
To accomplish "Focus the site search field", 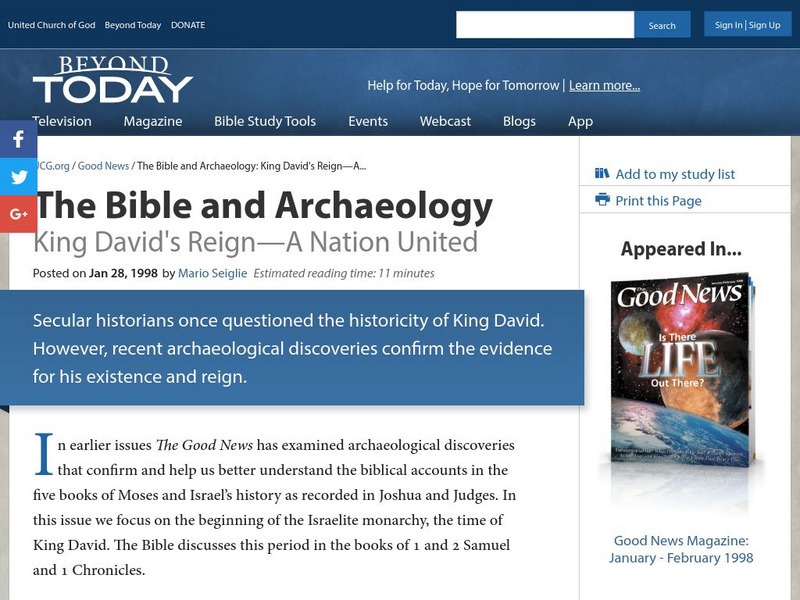I will point(545,25).
